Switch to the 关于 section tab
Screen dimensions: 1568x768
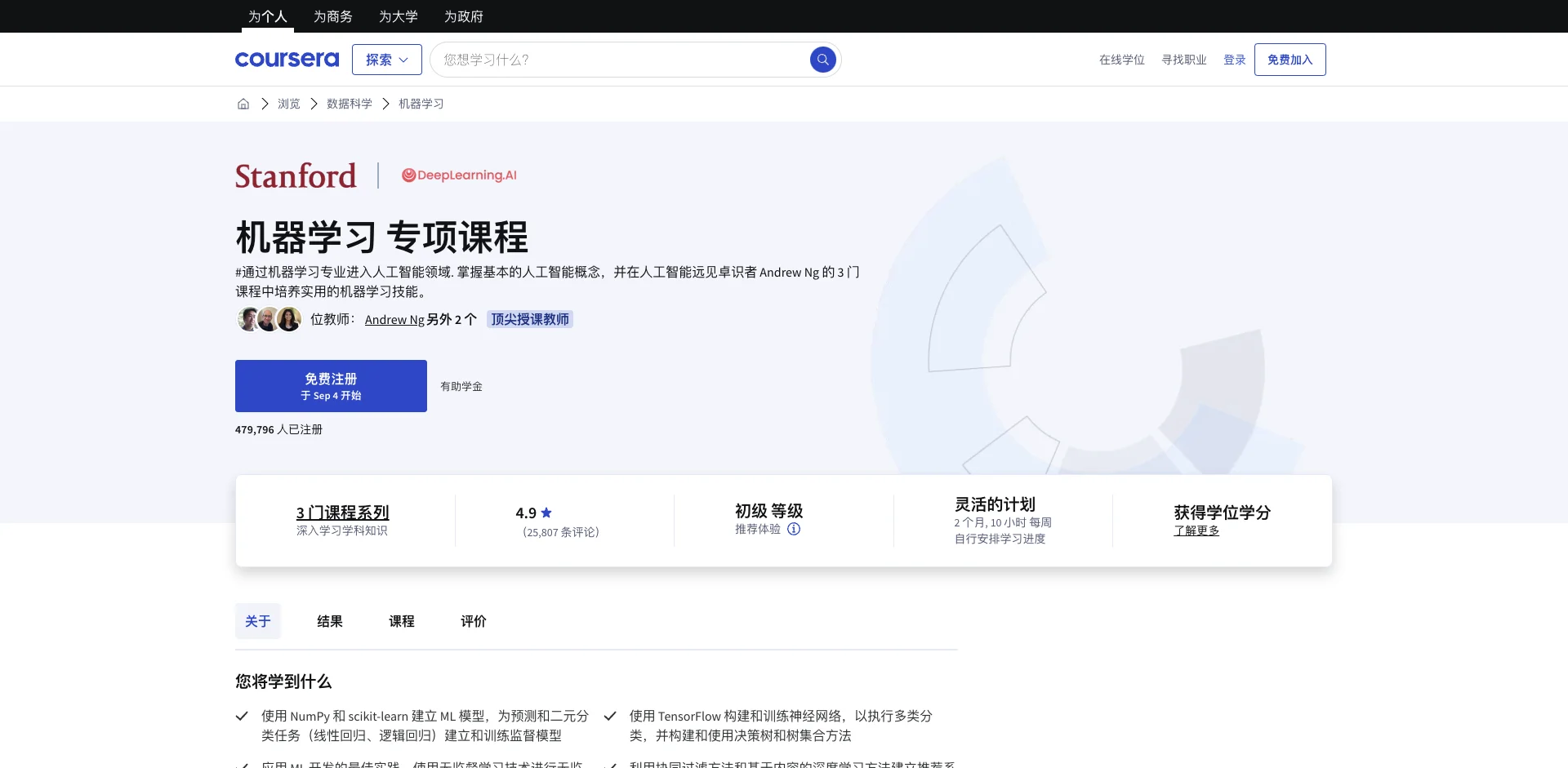[x=258, y=621]
